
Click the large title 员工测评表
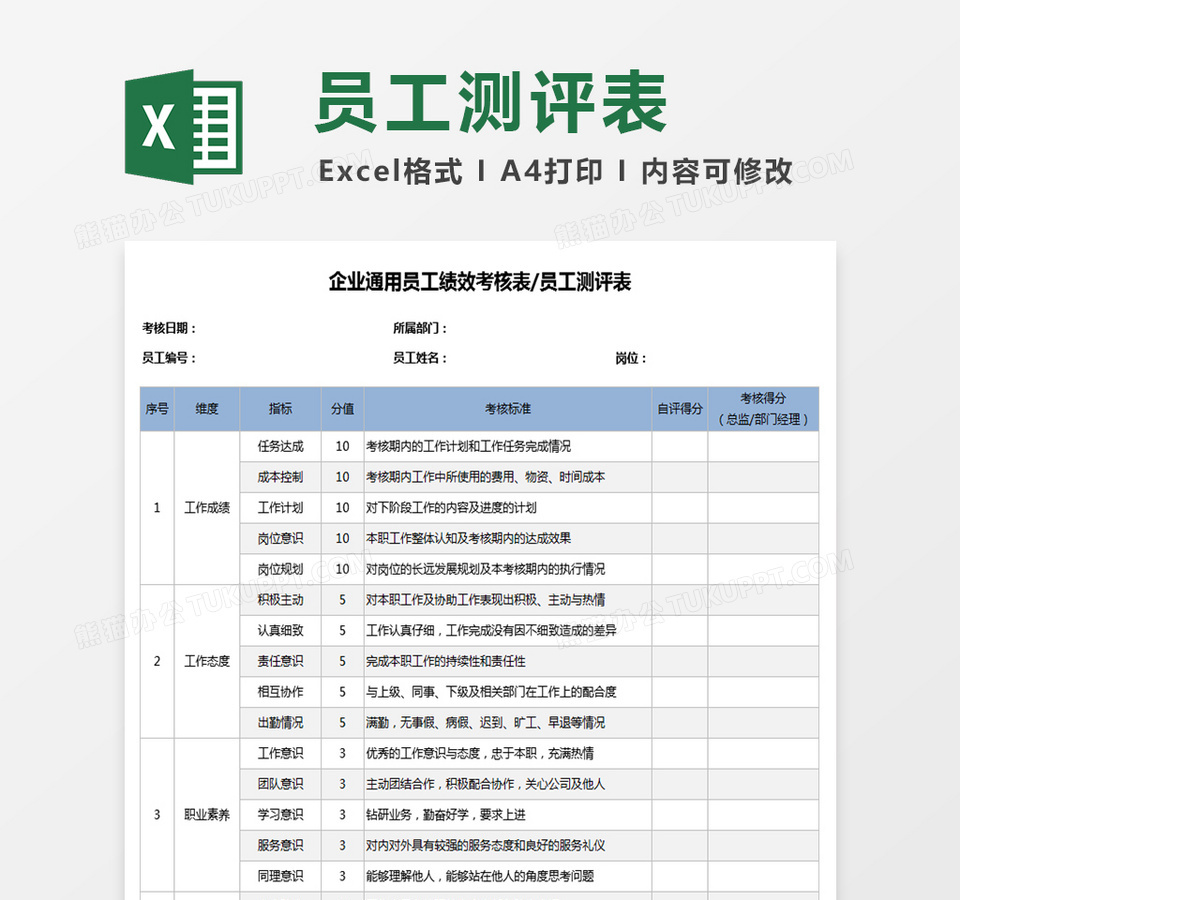[492, 103]
